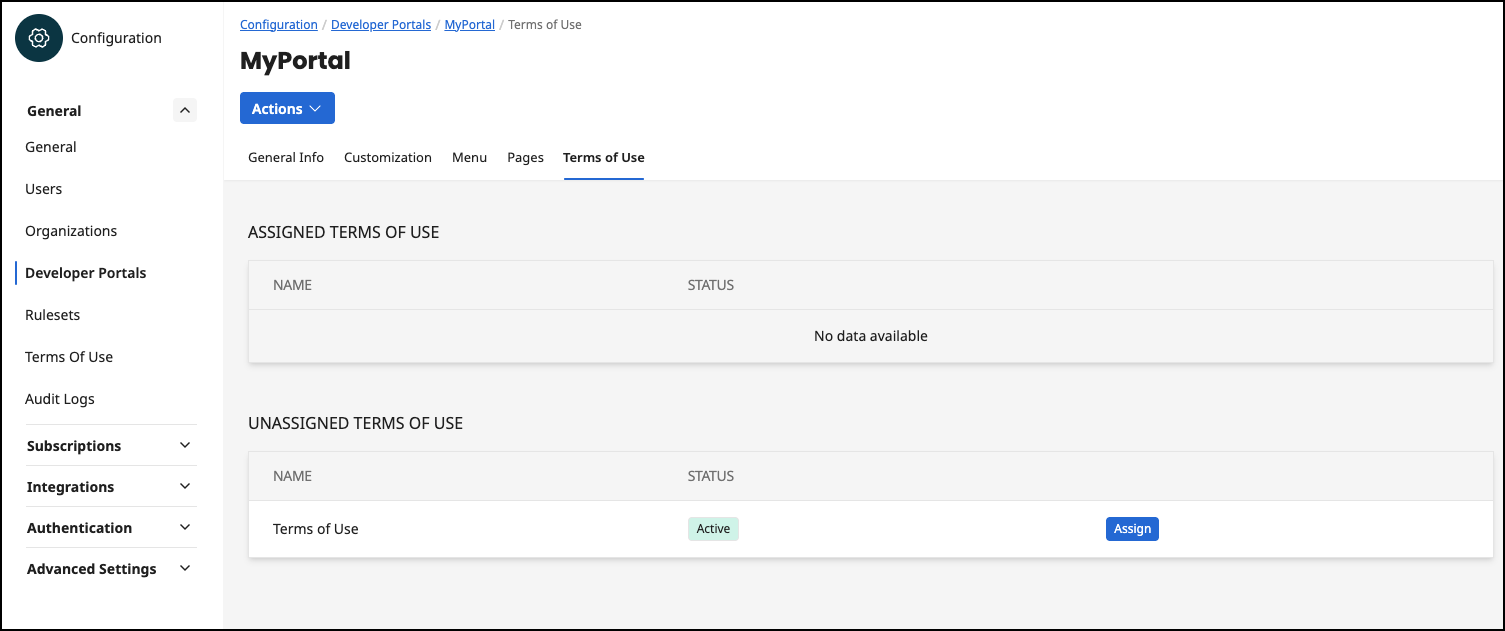
Task: Open the Actions dropdown
Action: 287,108
